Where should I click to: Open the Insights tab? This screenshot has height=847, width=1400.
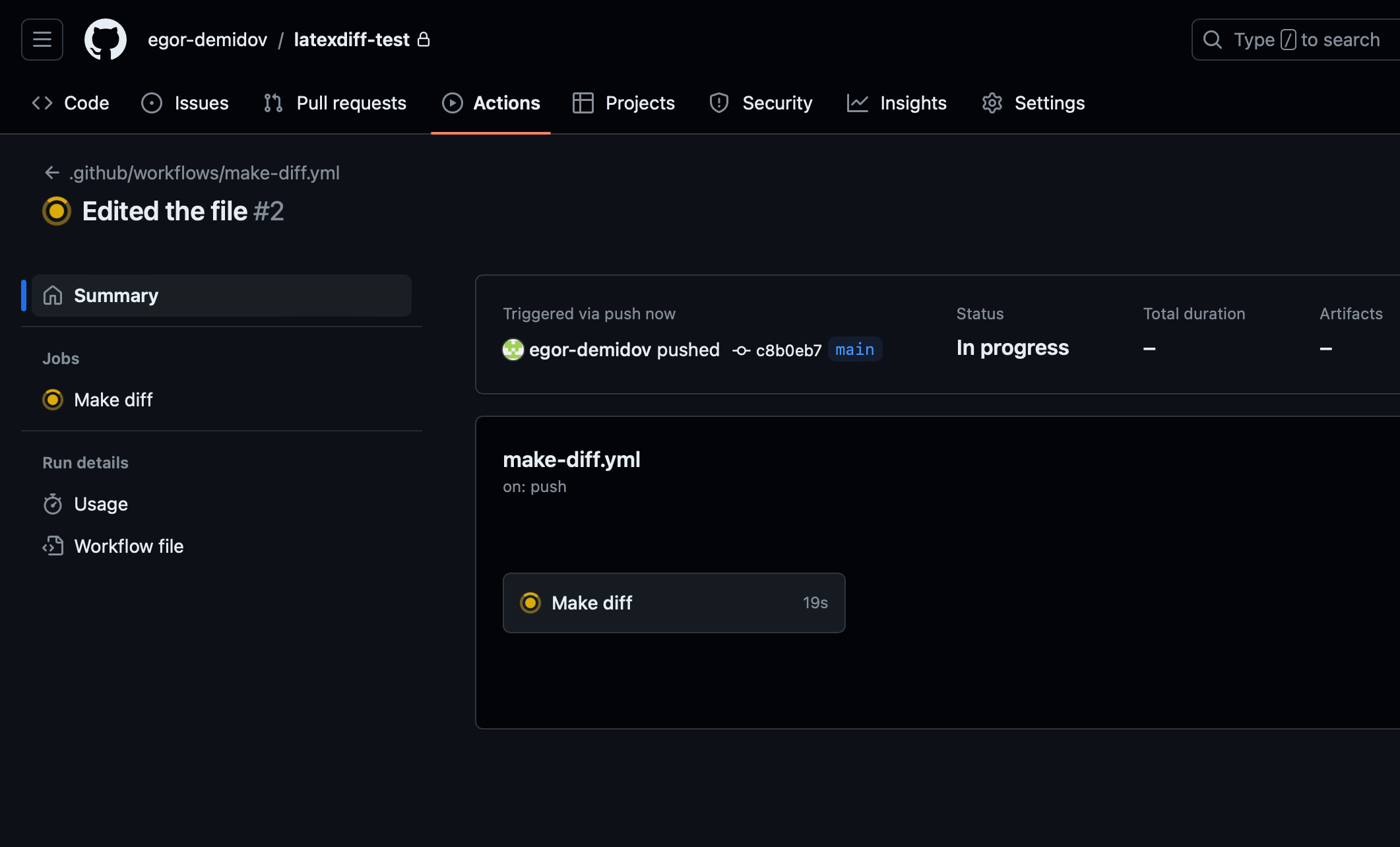[x=897, y=103]
